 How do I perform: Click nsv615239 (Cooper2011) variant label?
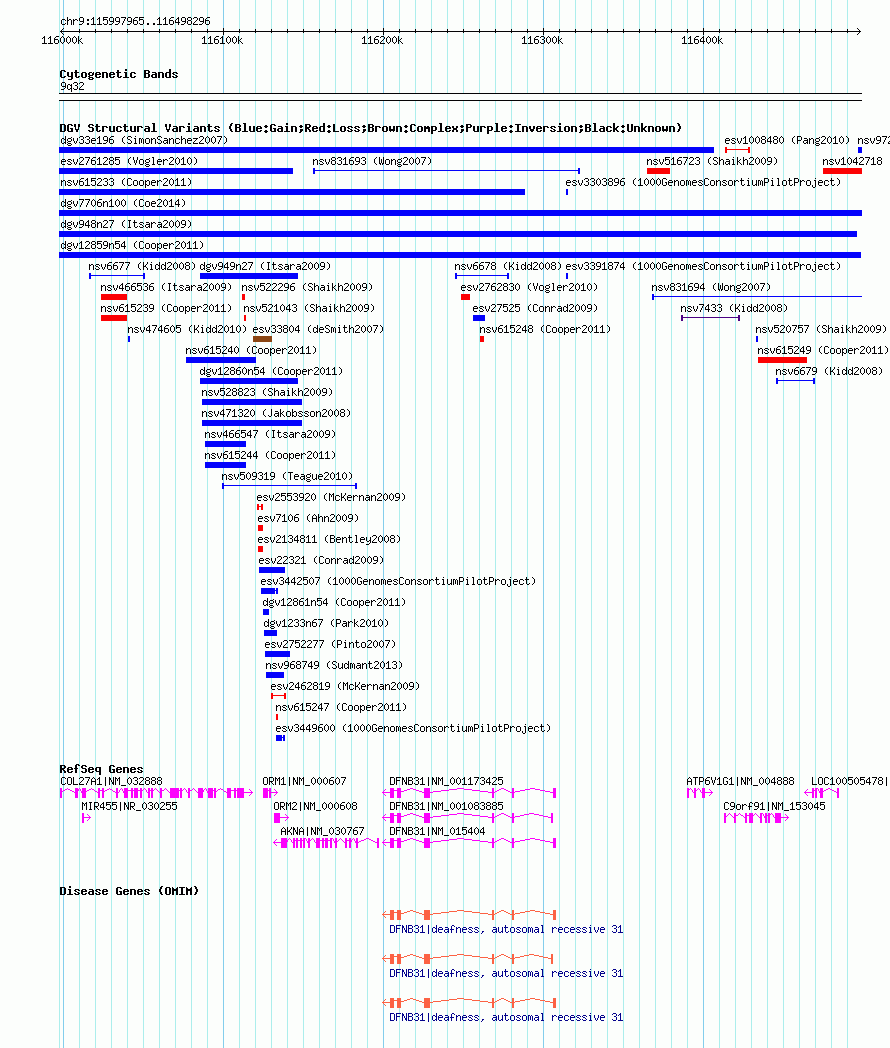pyautogui.click(x=166, y=308)
